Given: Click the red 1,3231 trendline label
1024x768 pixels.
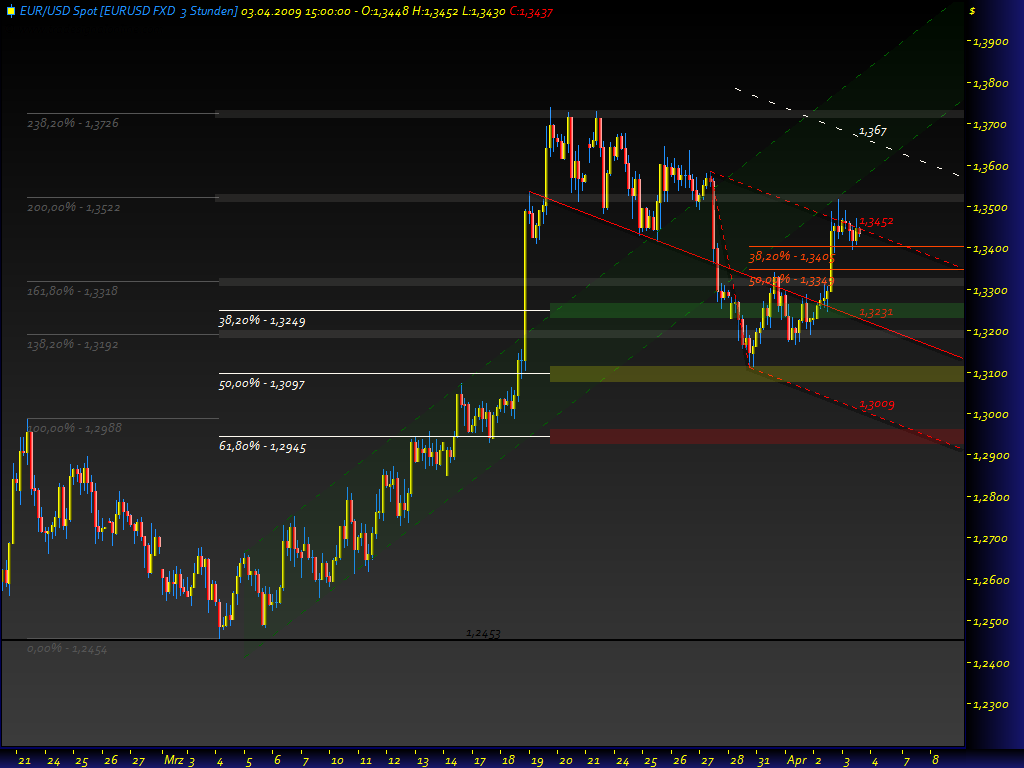Looking at the screenshot, I should 876,313.
